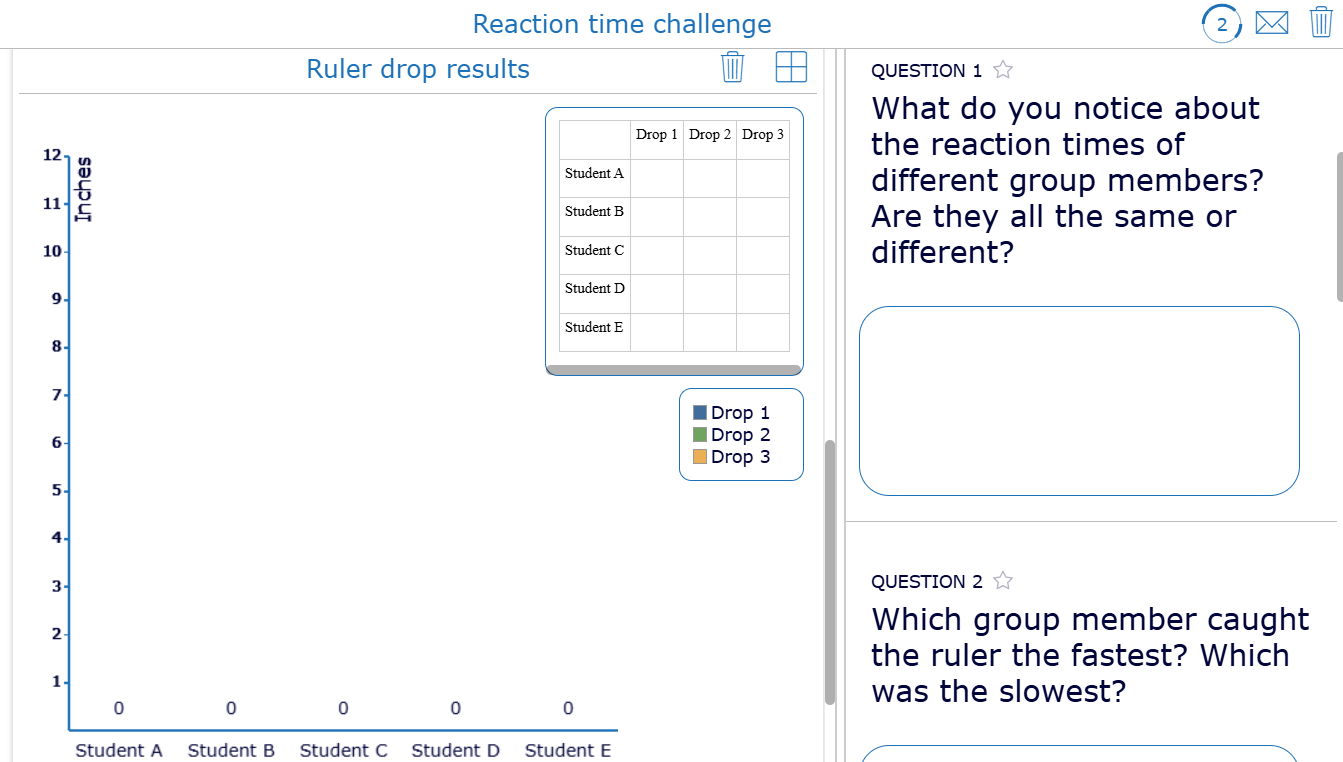Click the envelope icon in the top toolbar
1343x762 pixels.
tap(1271, 21)
